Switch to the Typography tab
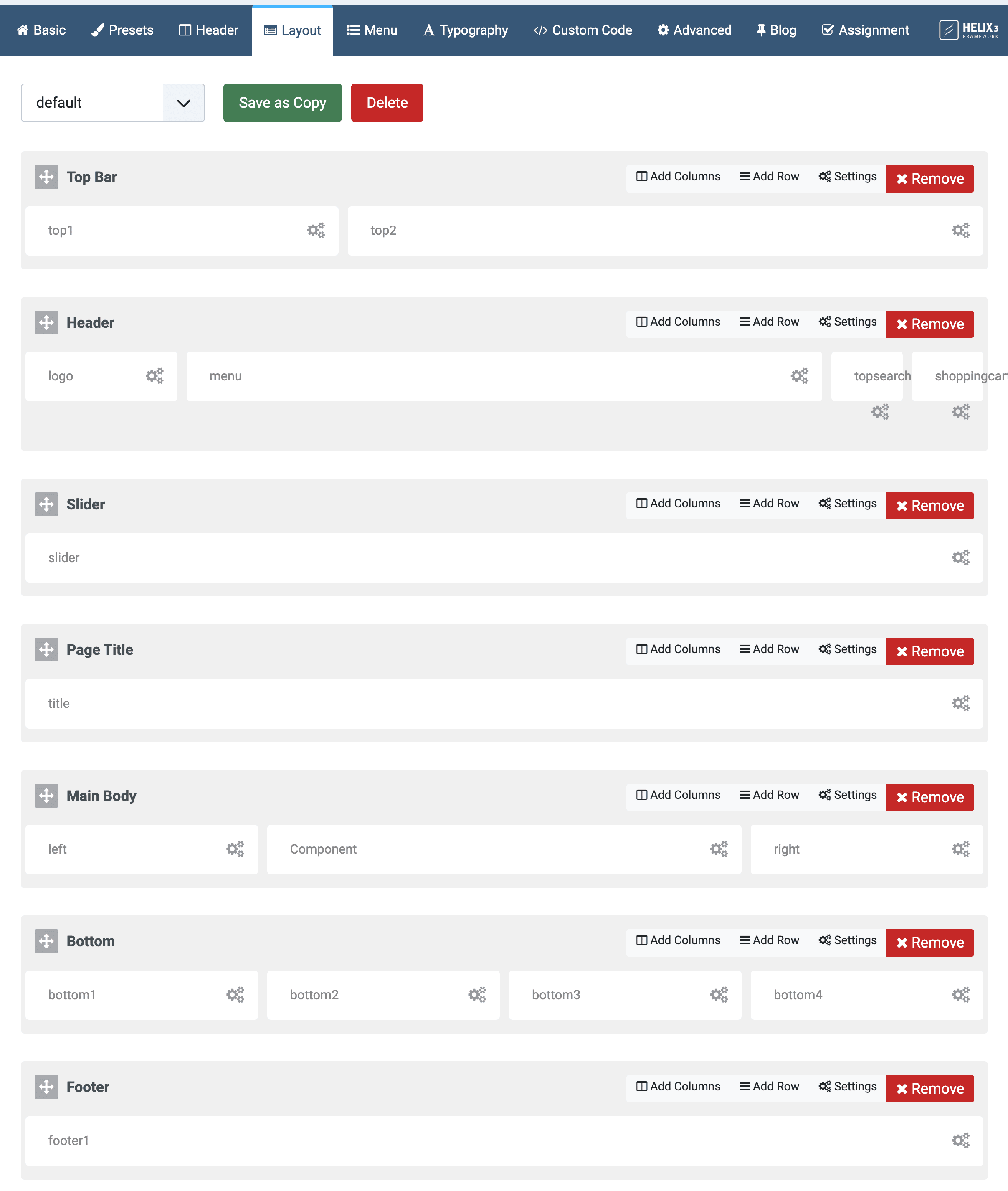Screen dimensions: 1008x1191 (465, 30)
